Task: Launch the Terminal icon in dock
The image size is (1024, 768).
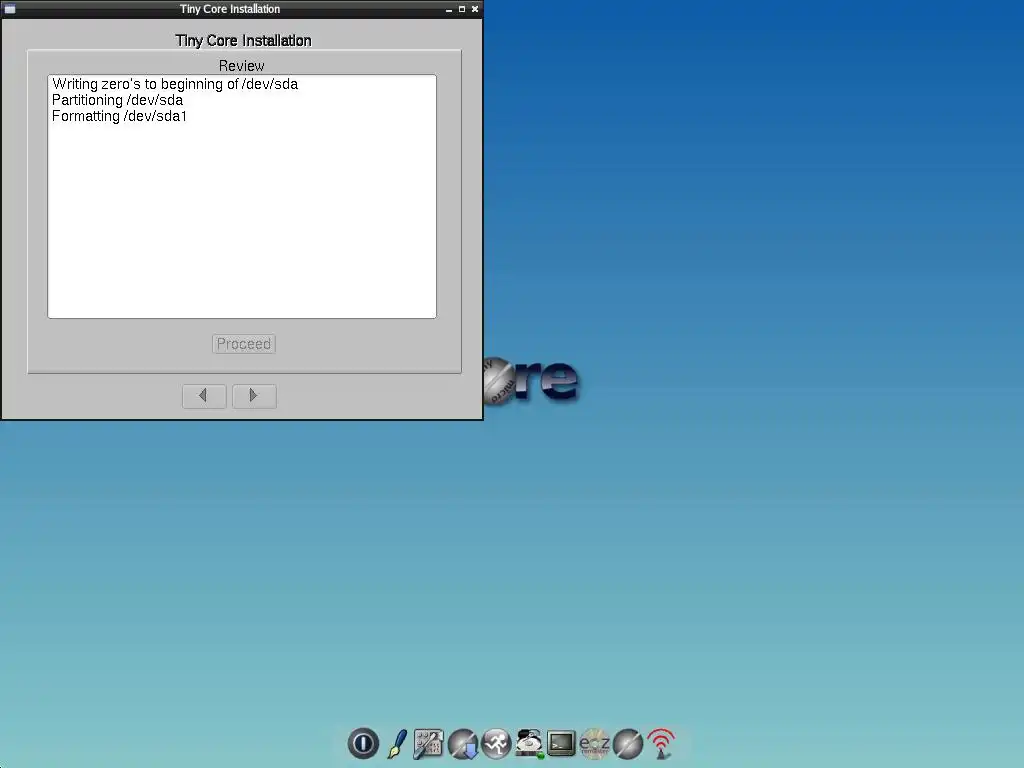Action: coord(561,743)
